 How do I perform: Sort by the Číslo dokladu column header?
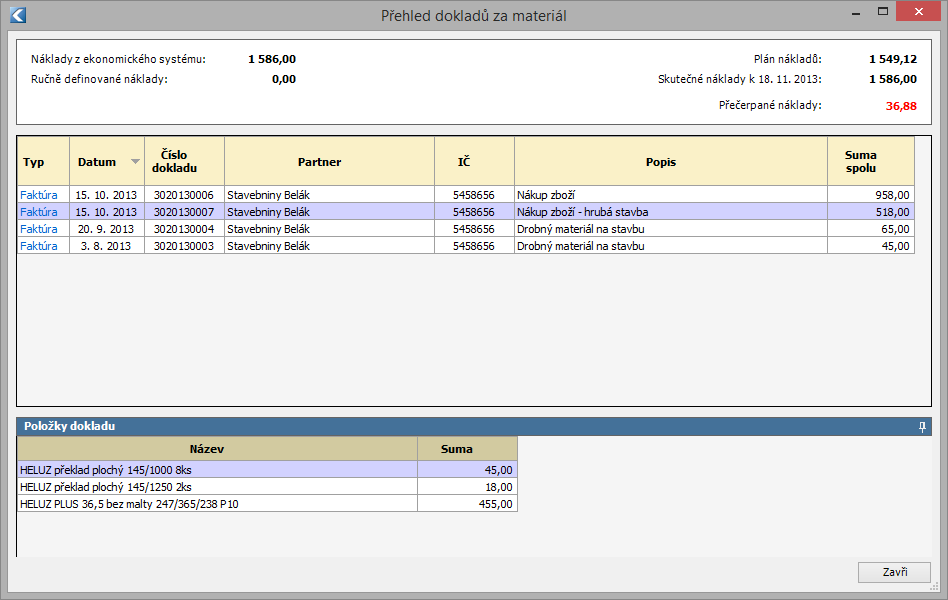point(184,161)
